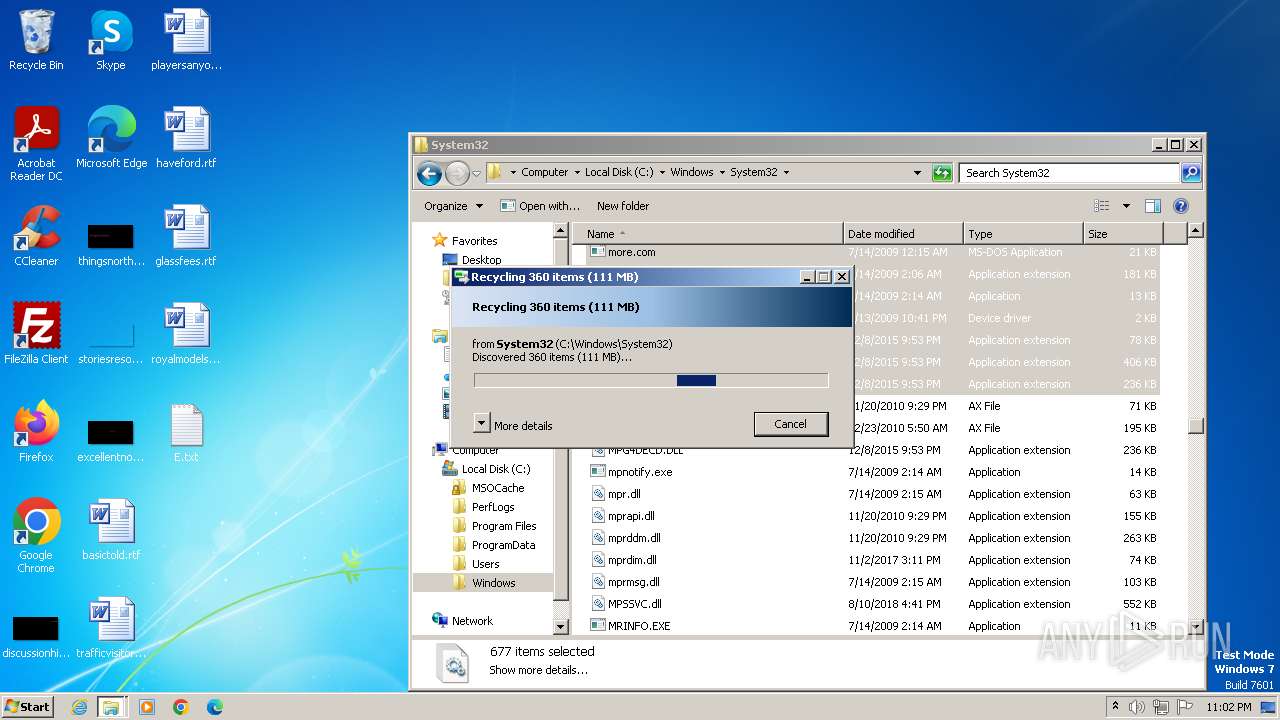Open Internet Explorer from the taskbar
This screenshot has height=720, width=1280.
coord(80,707)
